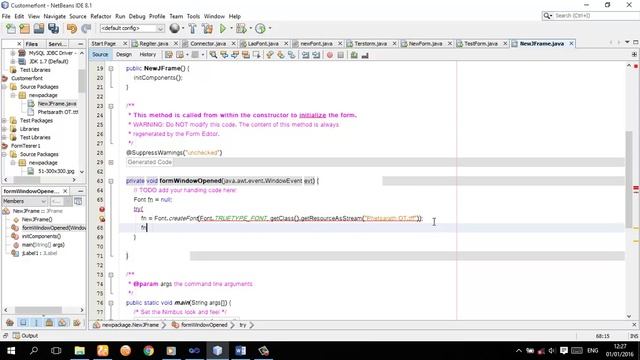Click the Find Selection magnifier icon in editor toolbar
This screenshot has height=360, width=640.
(213, 55)
